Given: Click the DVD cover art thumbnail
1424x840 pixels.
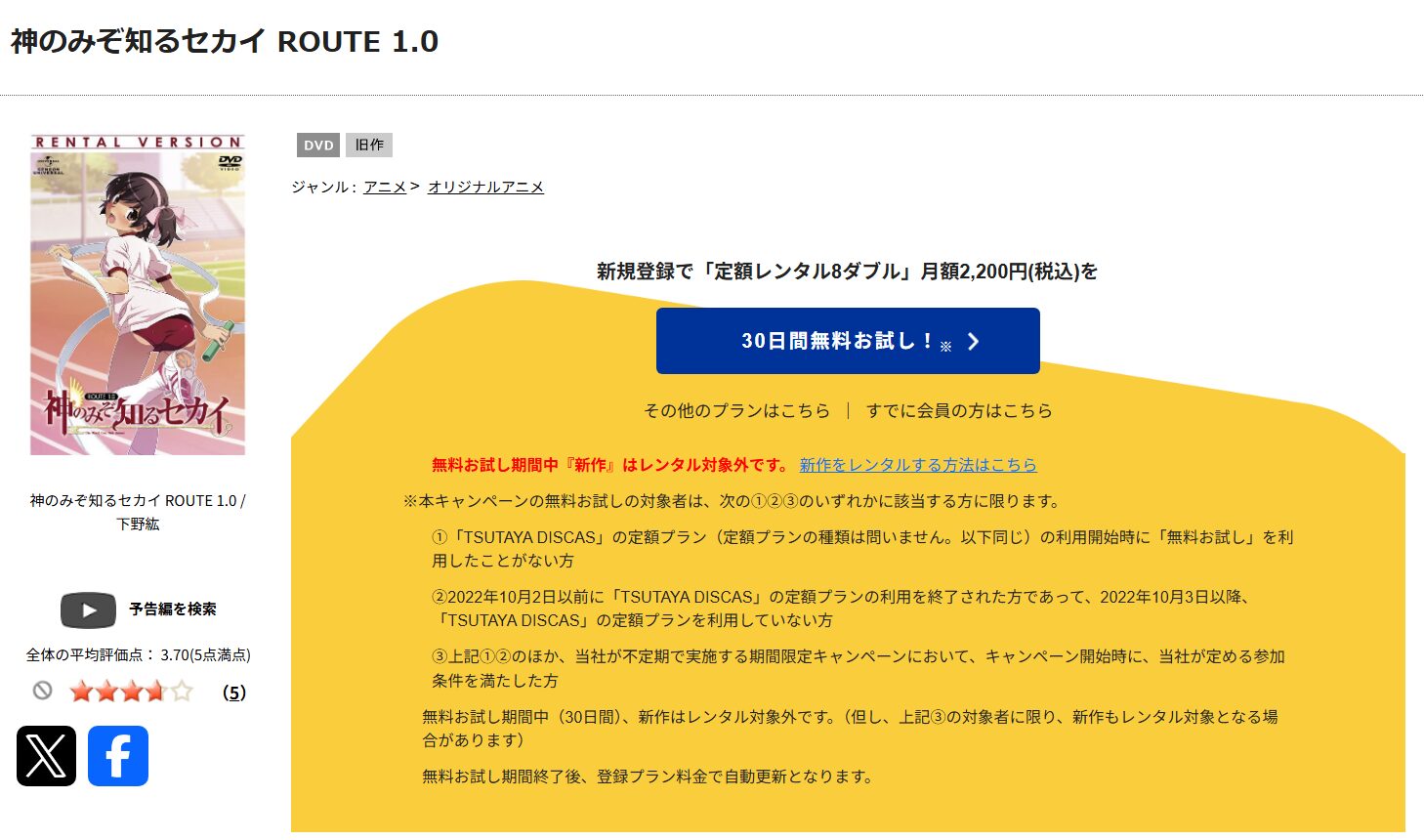Looking at the screenshot, I should click(x=137, y=296).
